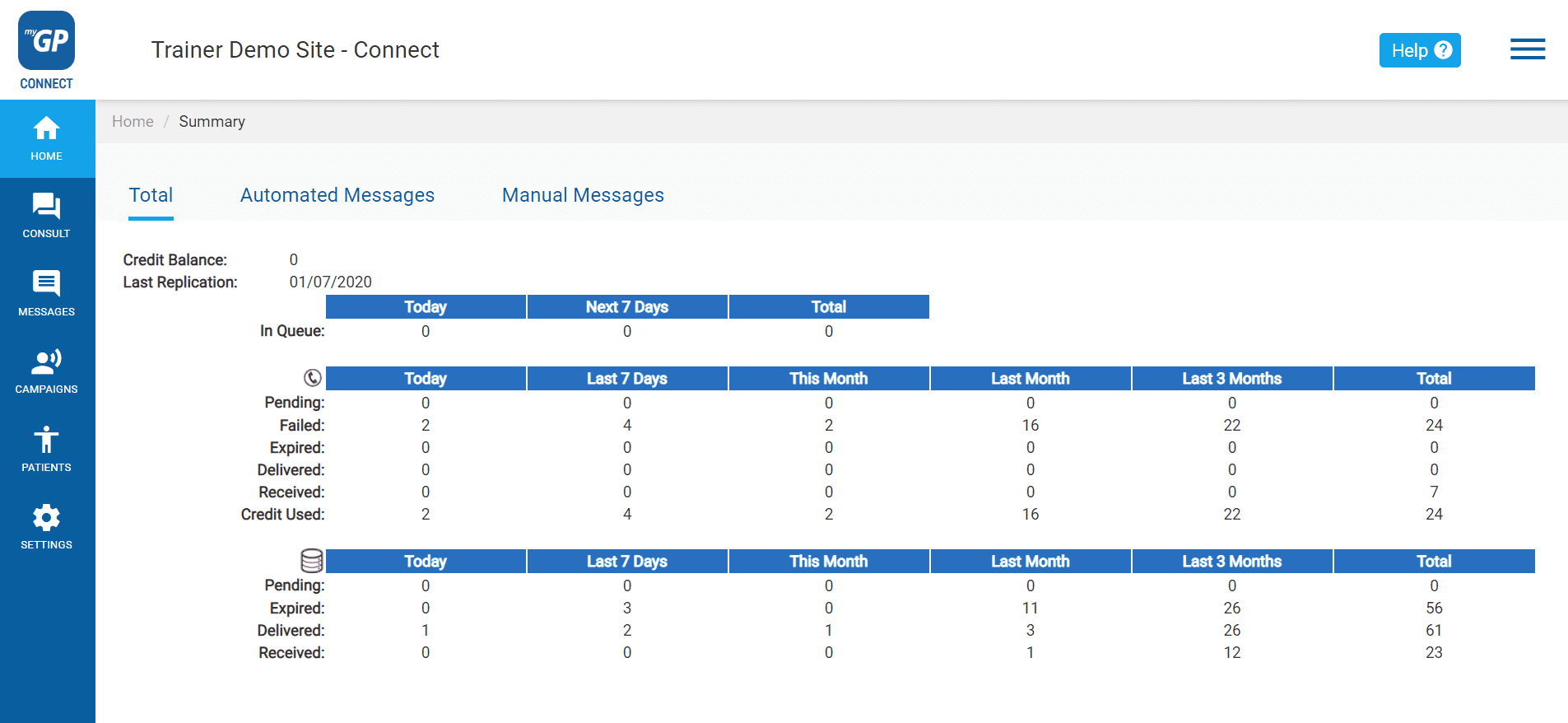The image size is (1568, 723).
Task: Click the Delivered total value 61
Action: pos(1434,631)
